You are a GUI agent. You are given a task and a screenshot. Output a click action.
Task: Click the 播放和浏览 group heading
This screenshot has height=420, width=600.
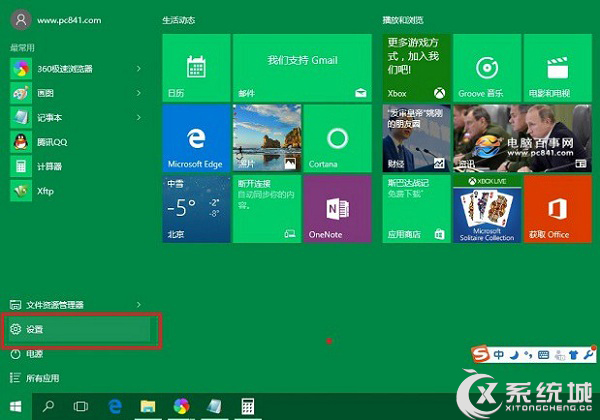tap(403, 20)
